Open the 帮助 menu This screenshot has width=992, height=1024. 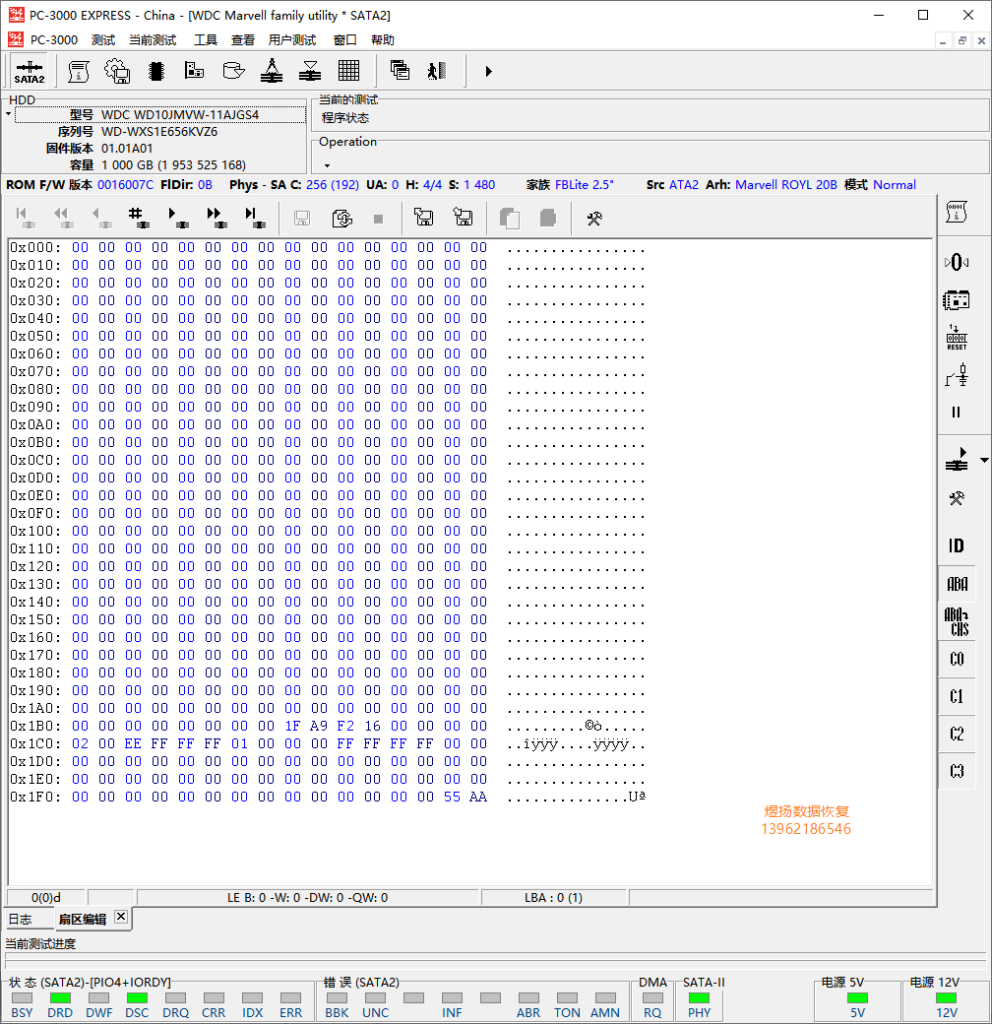coord(383,40)
